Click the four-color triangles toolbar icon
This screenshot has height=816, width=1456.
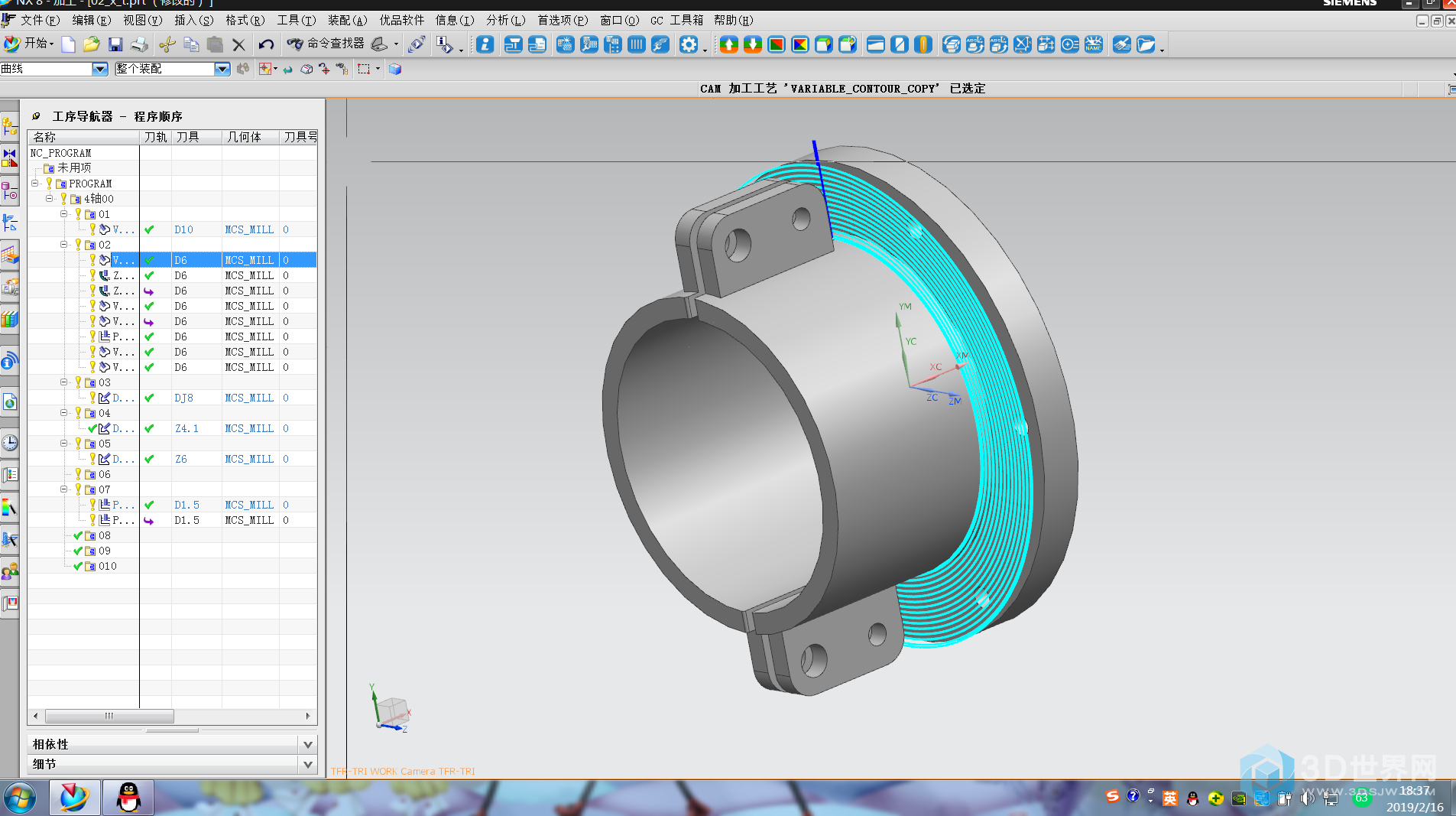click(800, 44)
